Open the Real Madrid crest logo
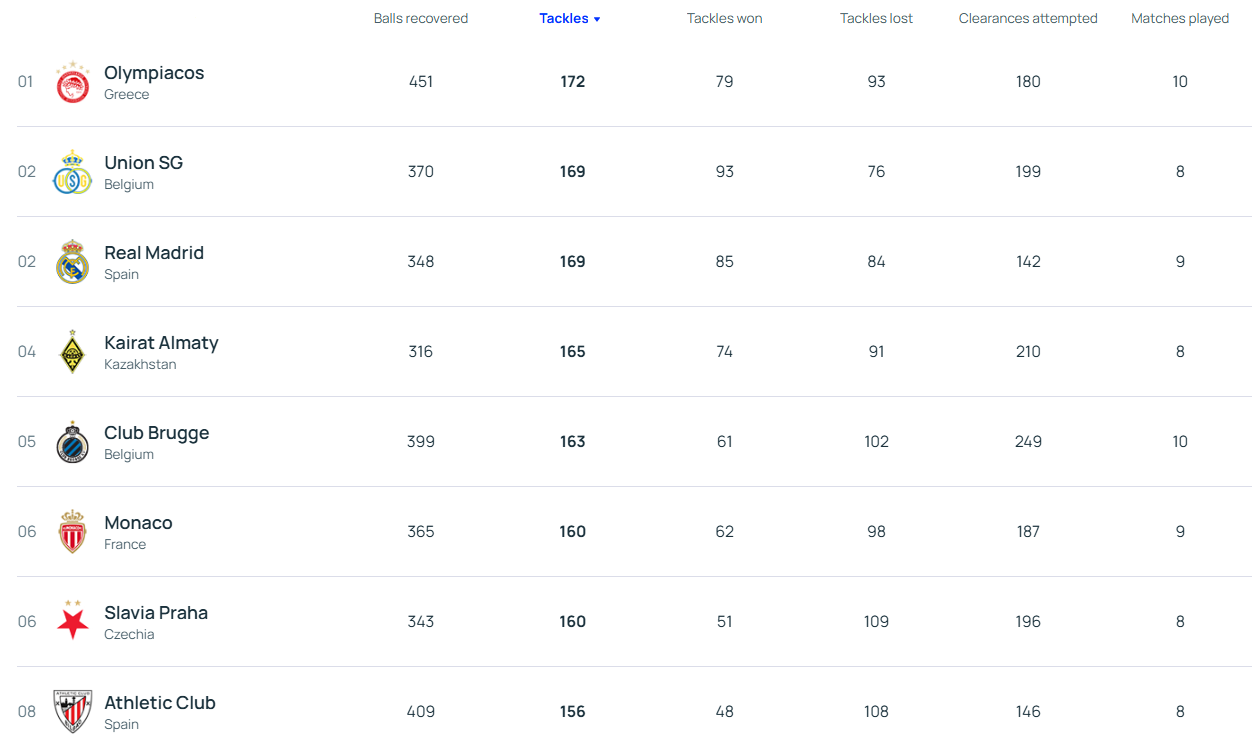Viewport: 1252px width, 747px height. [72, 262]
